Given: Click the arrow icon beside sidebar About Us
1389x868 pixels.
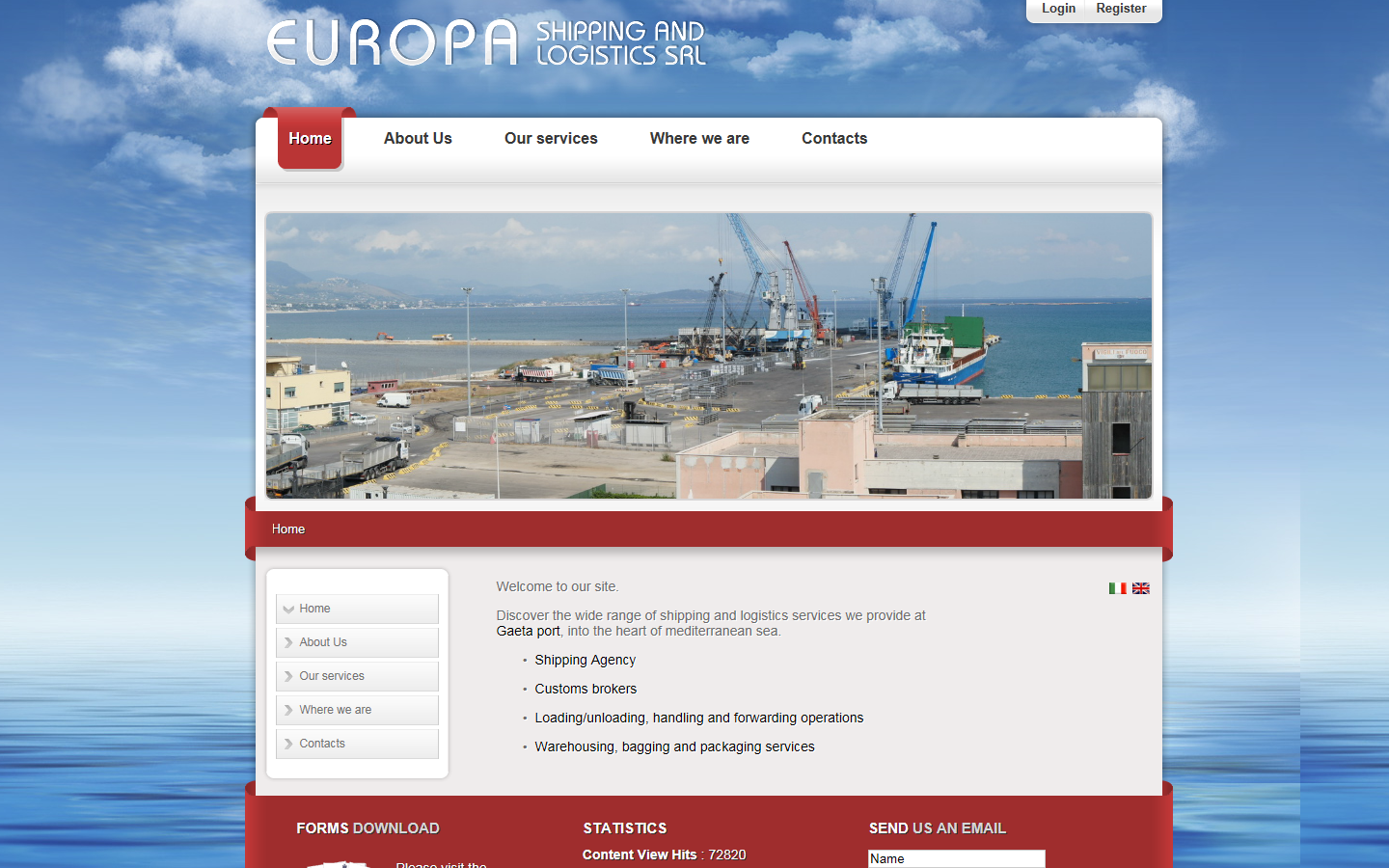Looking at the screenshot, I should [x=288, y=642].
